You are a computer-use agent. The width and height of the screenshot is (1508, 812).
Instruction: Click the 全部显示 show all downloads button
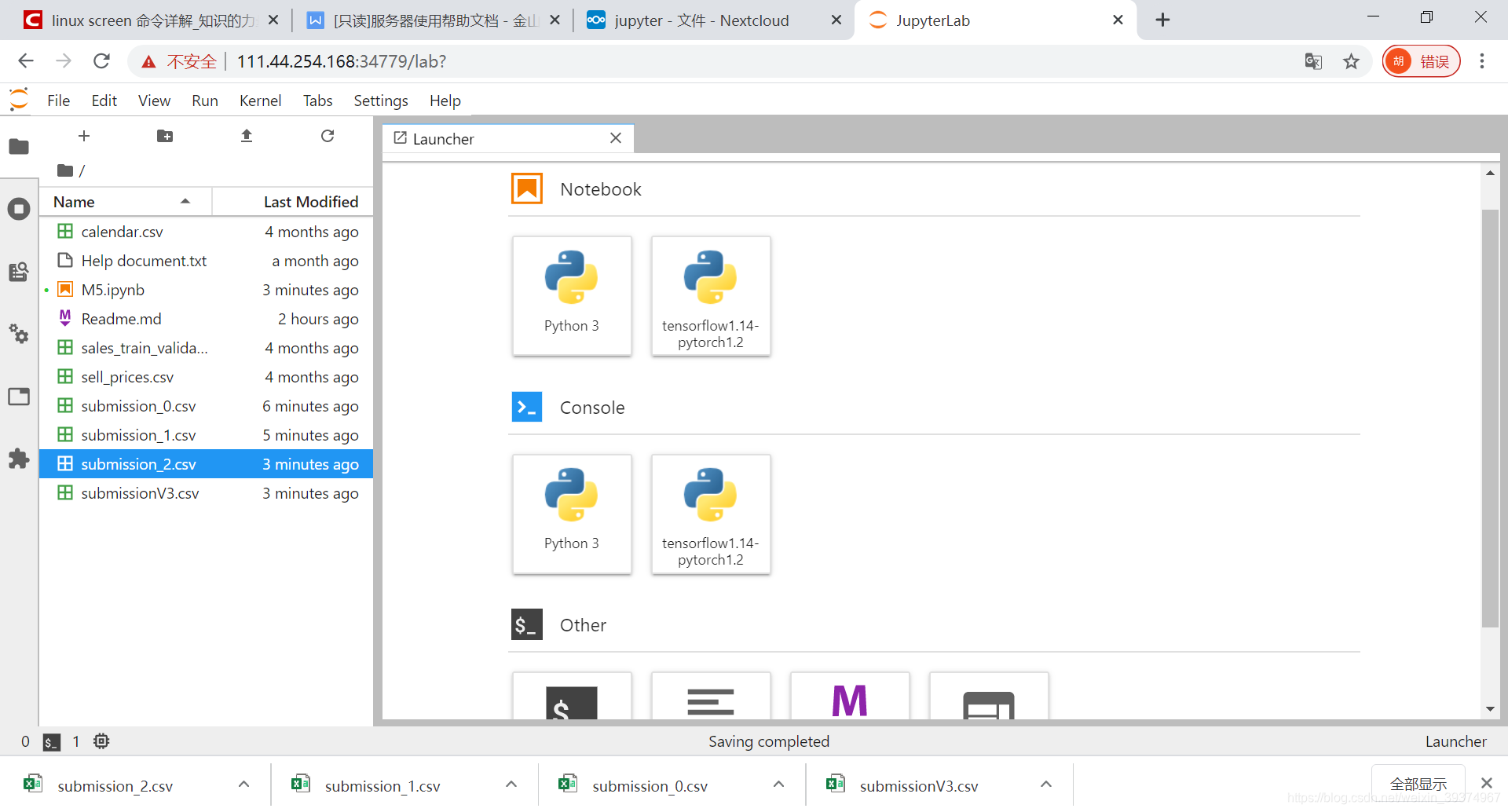pos(1418,785)
